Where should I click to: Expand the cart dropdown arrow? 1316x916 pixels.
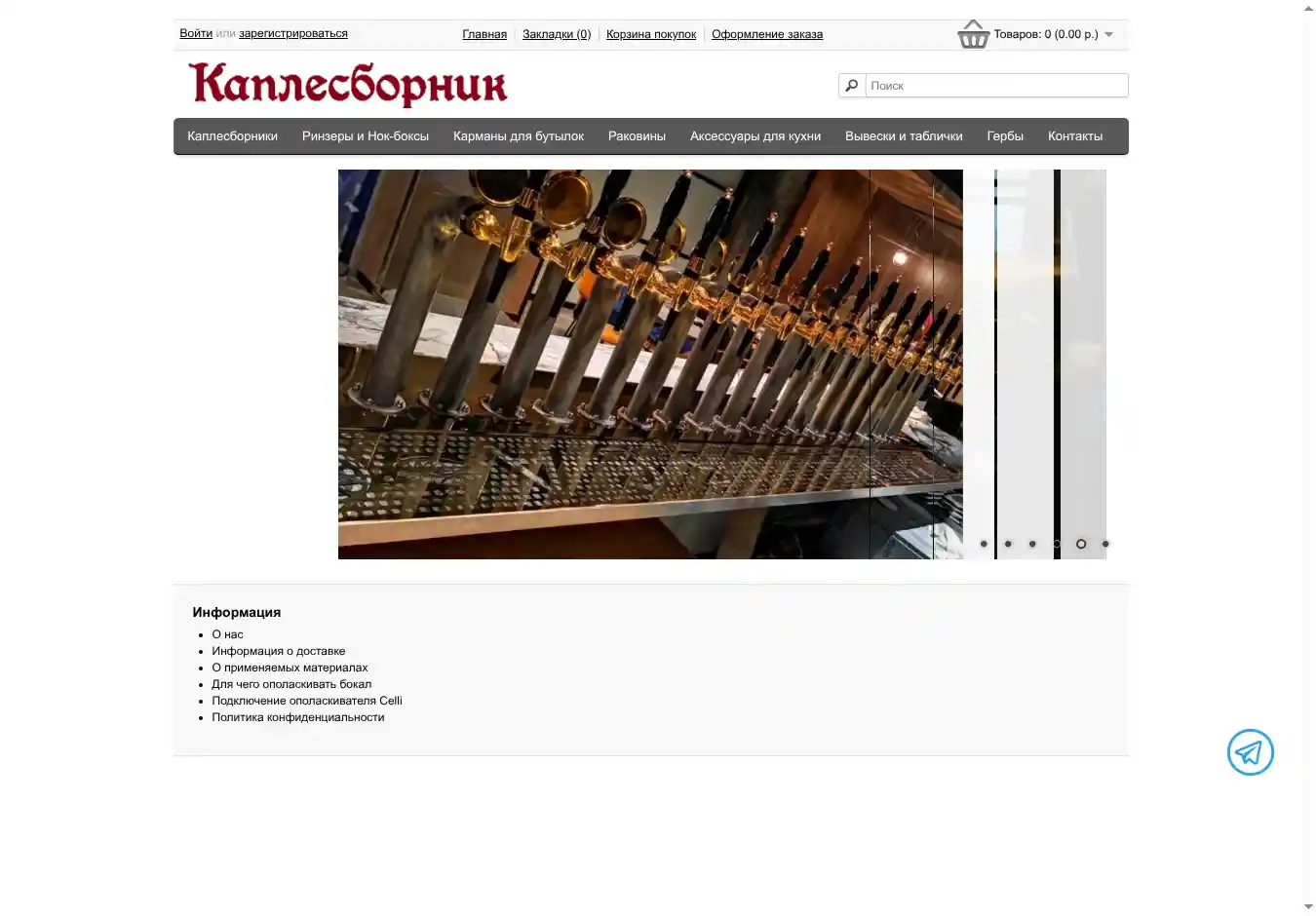click(1108, 35)
